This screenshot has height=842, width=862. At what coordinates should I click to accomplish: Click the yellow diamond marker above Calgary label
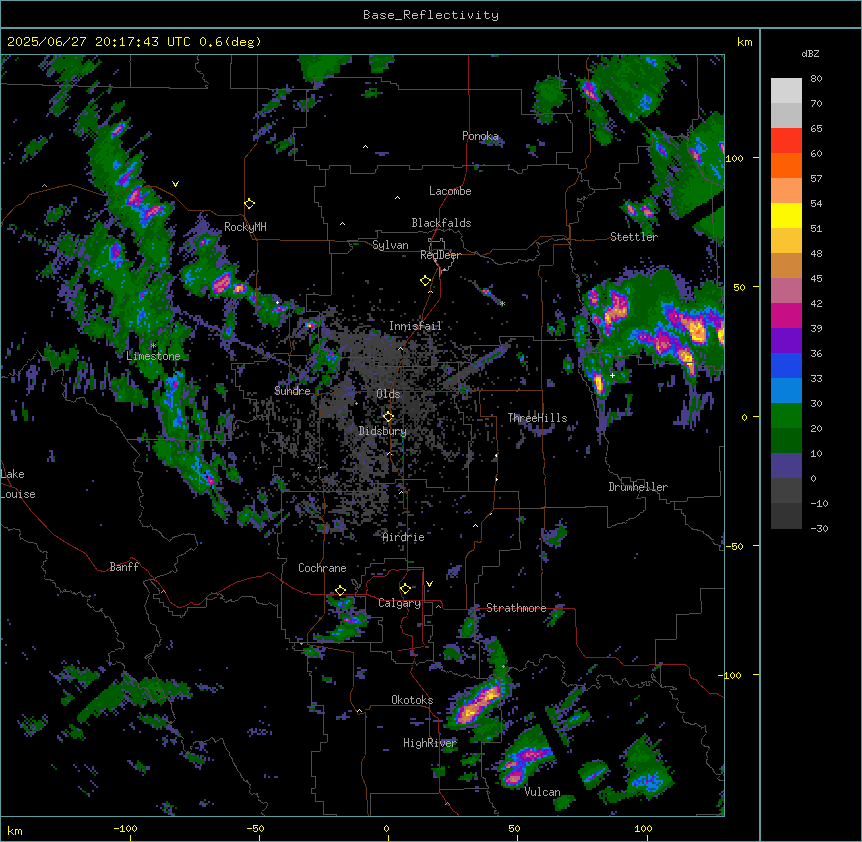tap(405, 589)
